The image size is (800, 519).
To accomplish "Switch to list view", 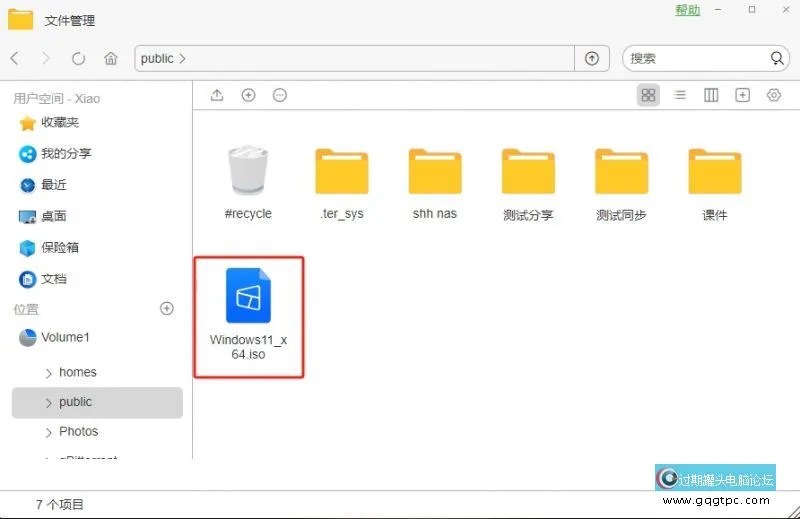I will point(680,95).
